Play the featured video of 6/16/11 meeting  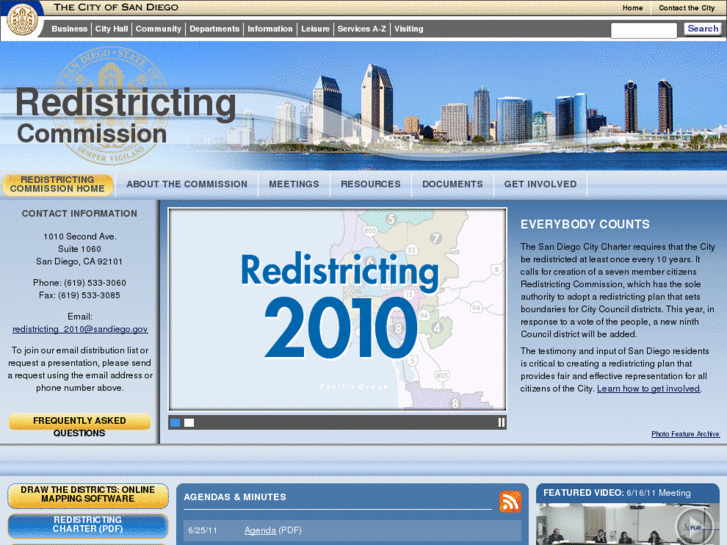[694, 527]
